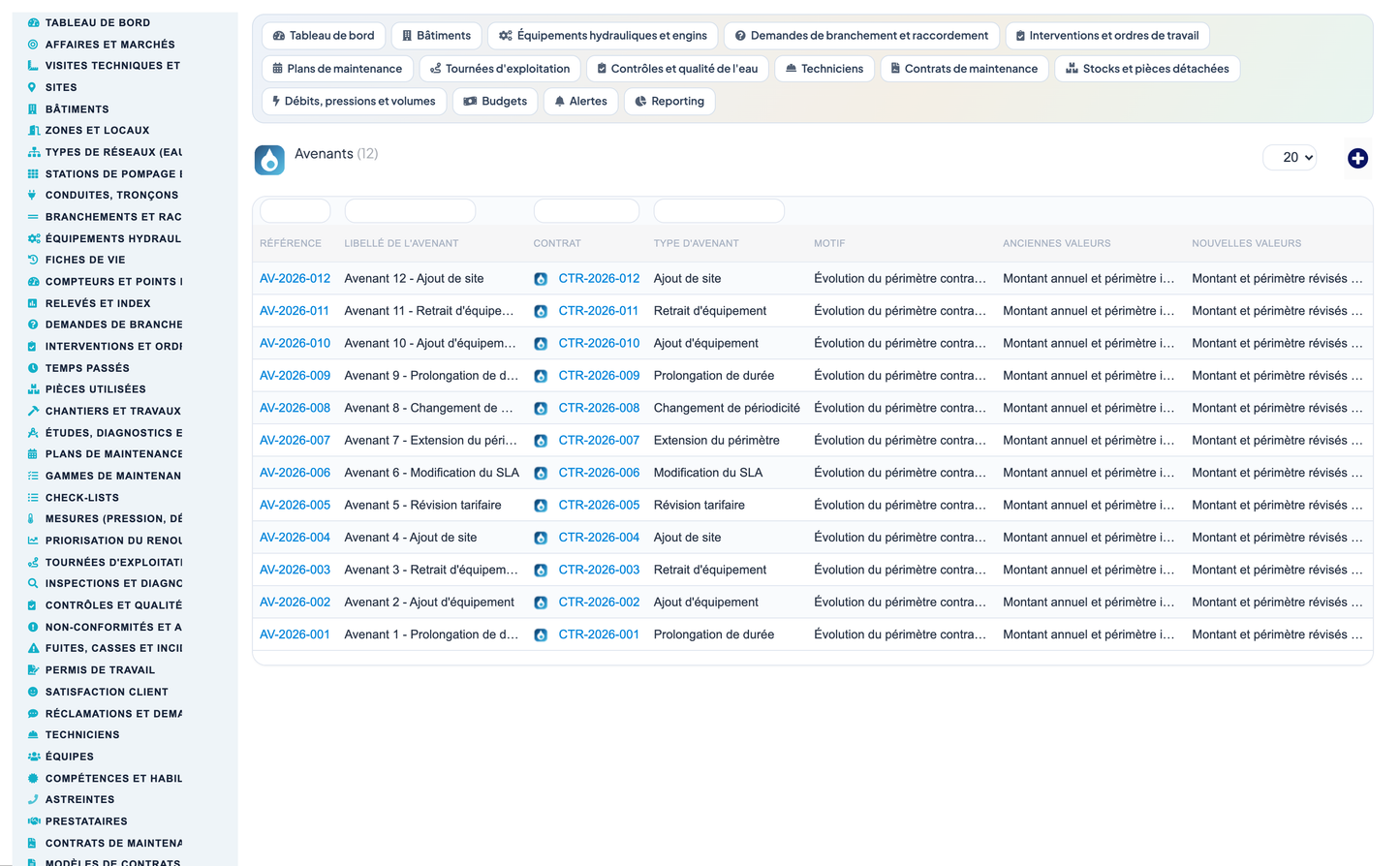Open Check-lists in sidebar
This screenshot has width=1400, height=866.
pyautogui.click(x=82, y=498)
